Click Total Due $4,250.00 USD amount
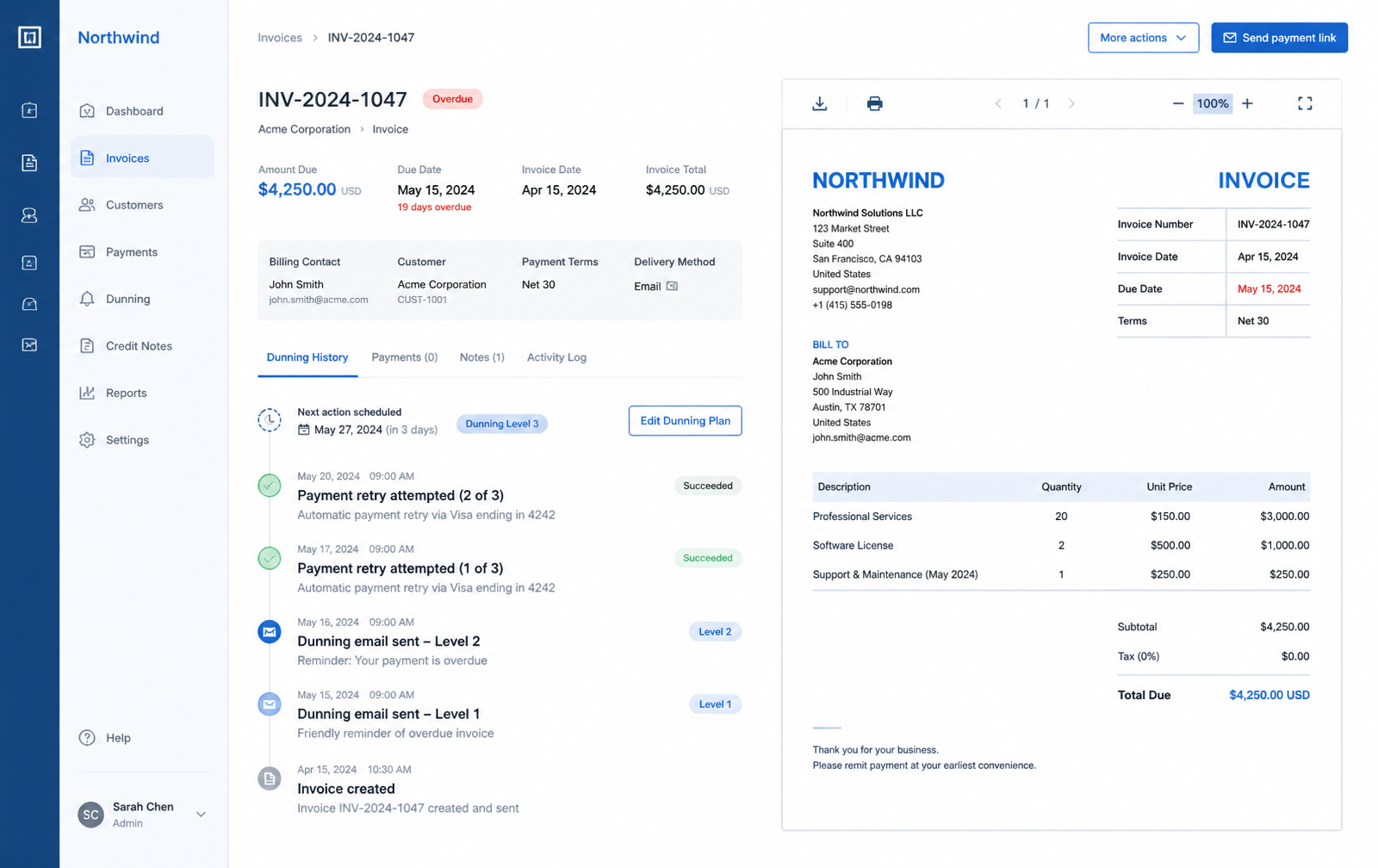1378x868 pixels. click(1269, 695)
